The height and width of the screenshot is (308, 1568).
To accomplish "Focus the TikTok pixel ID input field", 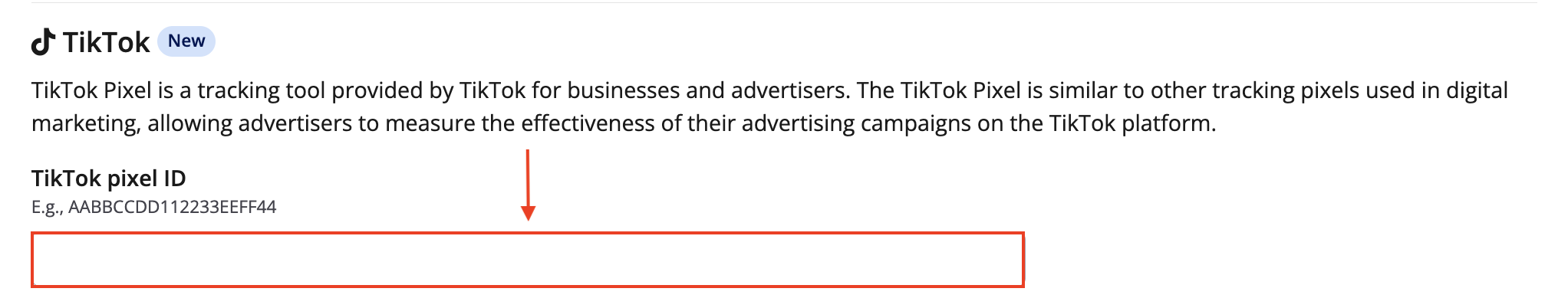I will pyautogui.click(x=527, y=260).
